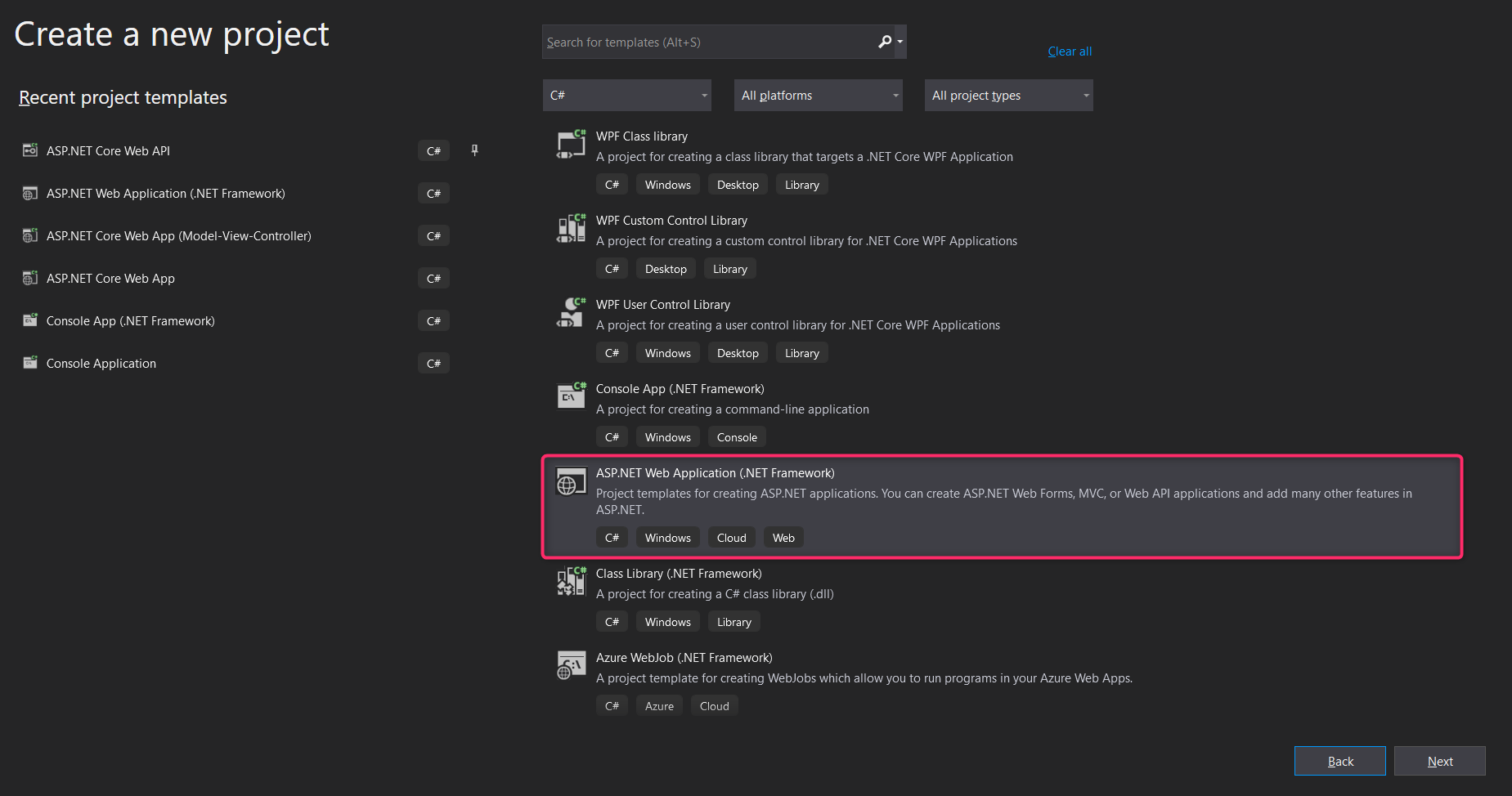Click the Azure tag under Azure WebJob
This screenshot has width=1512, height=796.
[x=659, y=706]
